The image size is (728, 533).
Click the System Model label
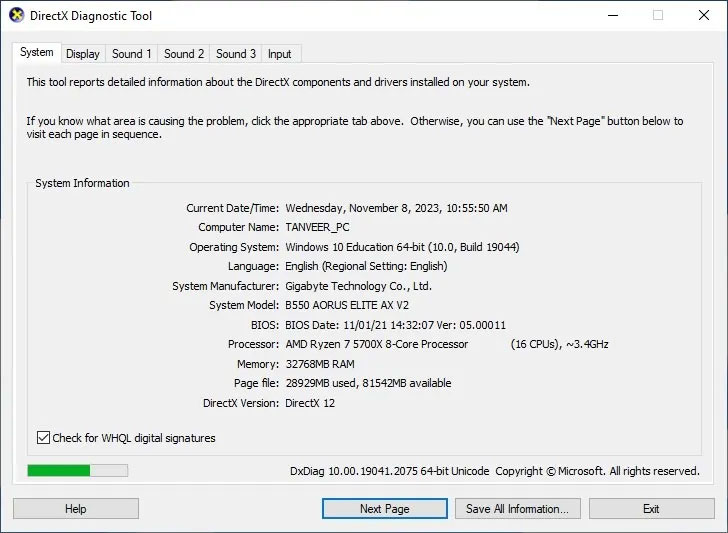(244, 306)
